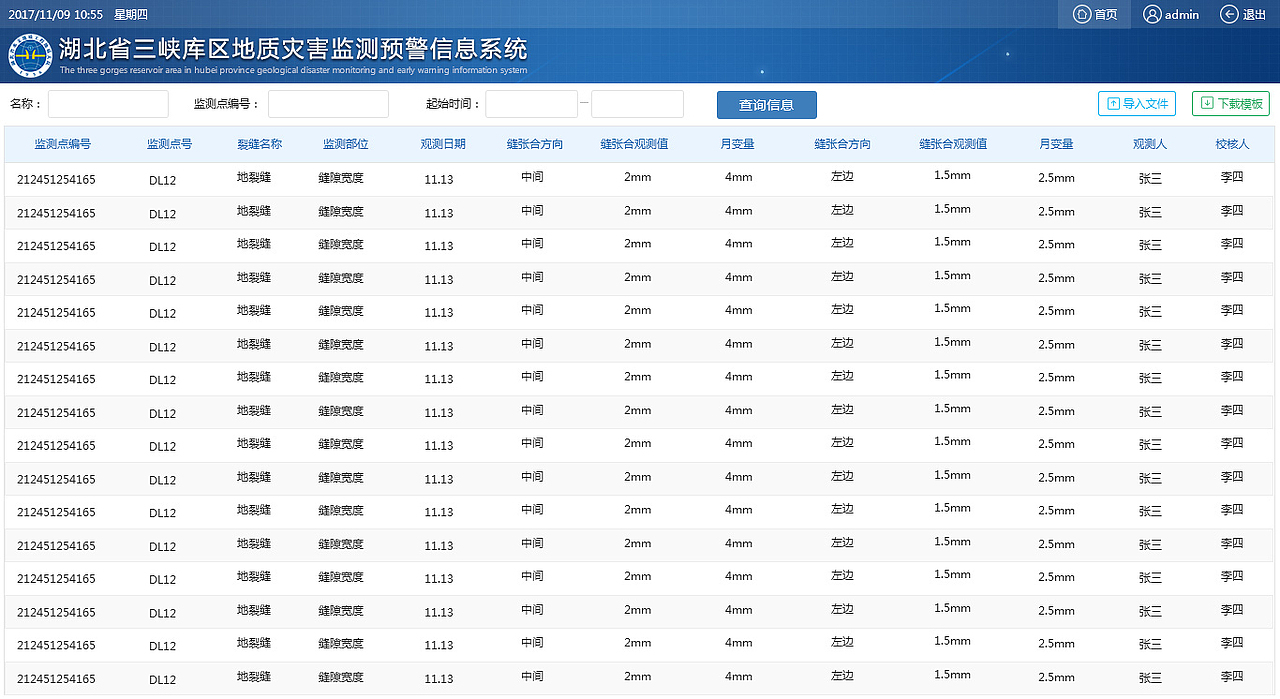Image resolution: width=1280 pixels, height=699 pixels.
Task: Click the 缝张合方向 header following the 月变量 column
Action: pos(843,144)
